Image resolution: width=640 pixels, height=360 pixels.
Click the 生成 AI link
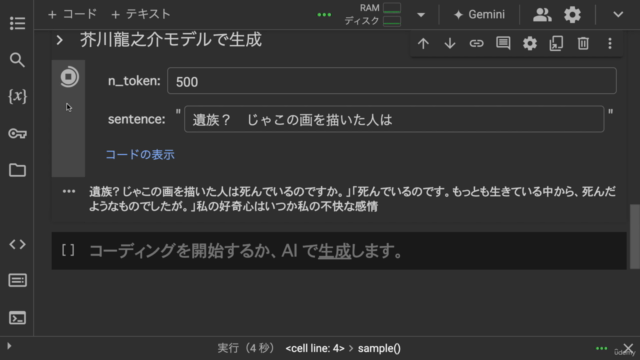tap(334, 251)
